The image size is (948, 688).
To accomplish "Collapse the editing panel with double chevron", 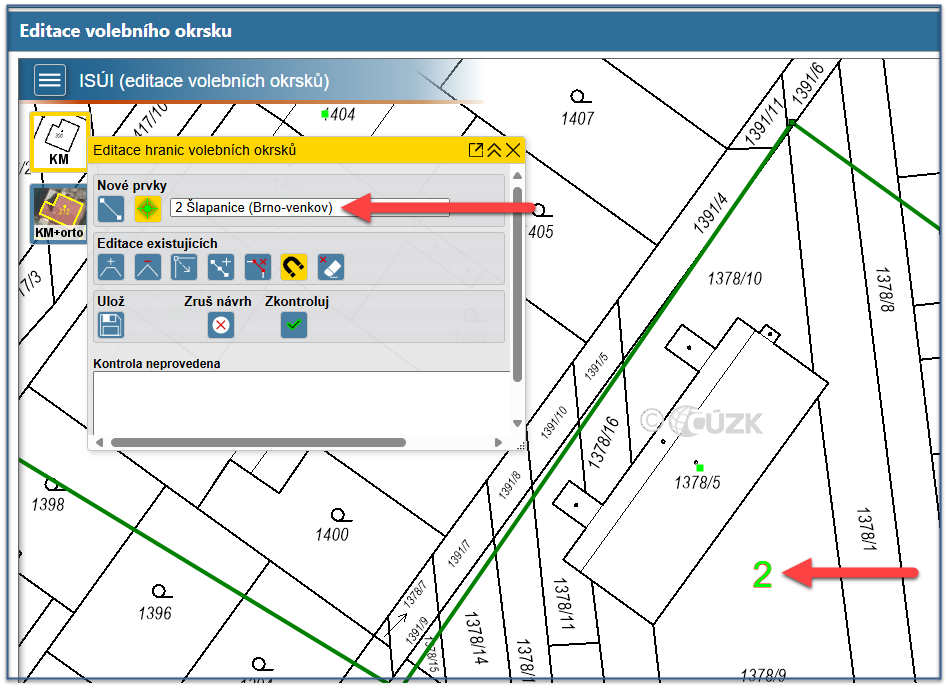I will pos(494,150).
